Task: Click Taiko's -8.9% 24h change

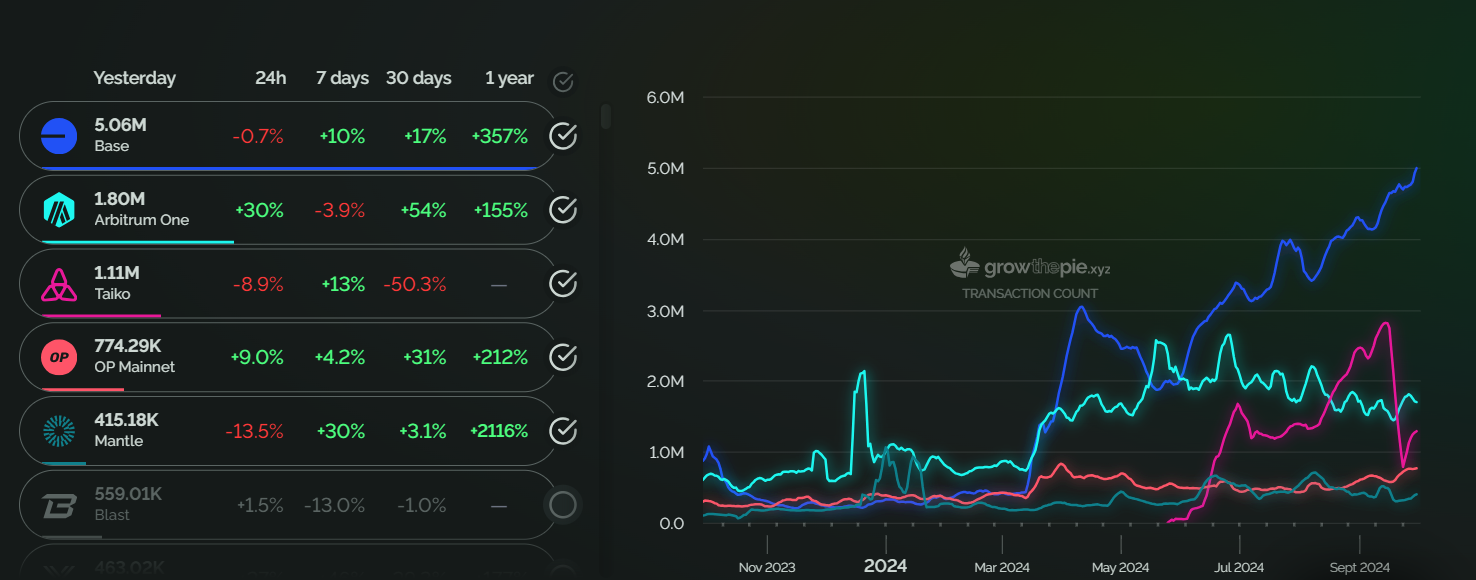Action: [258, 284]
